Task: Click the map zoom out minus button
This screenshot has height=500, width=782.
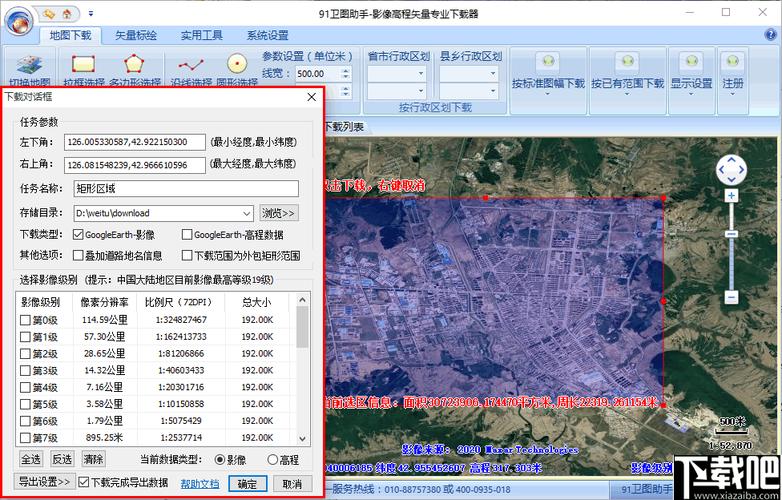Action: pos(732,297)
